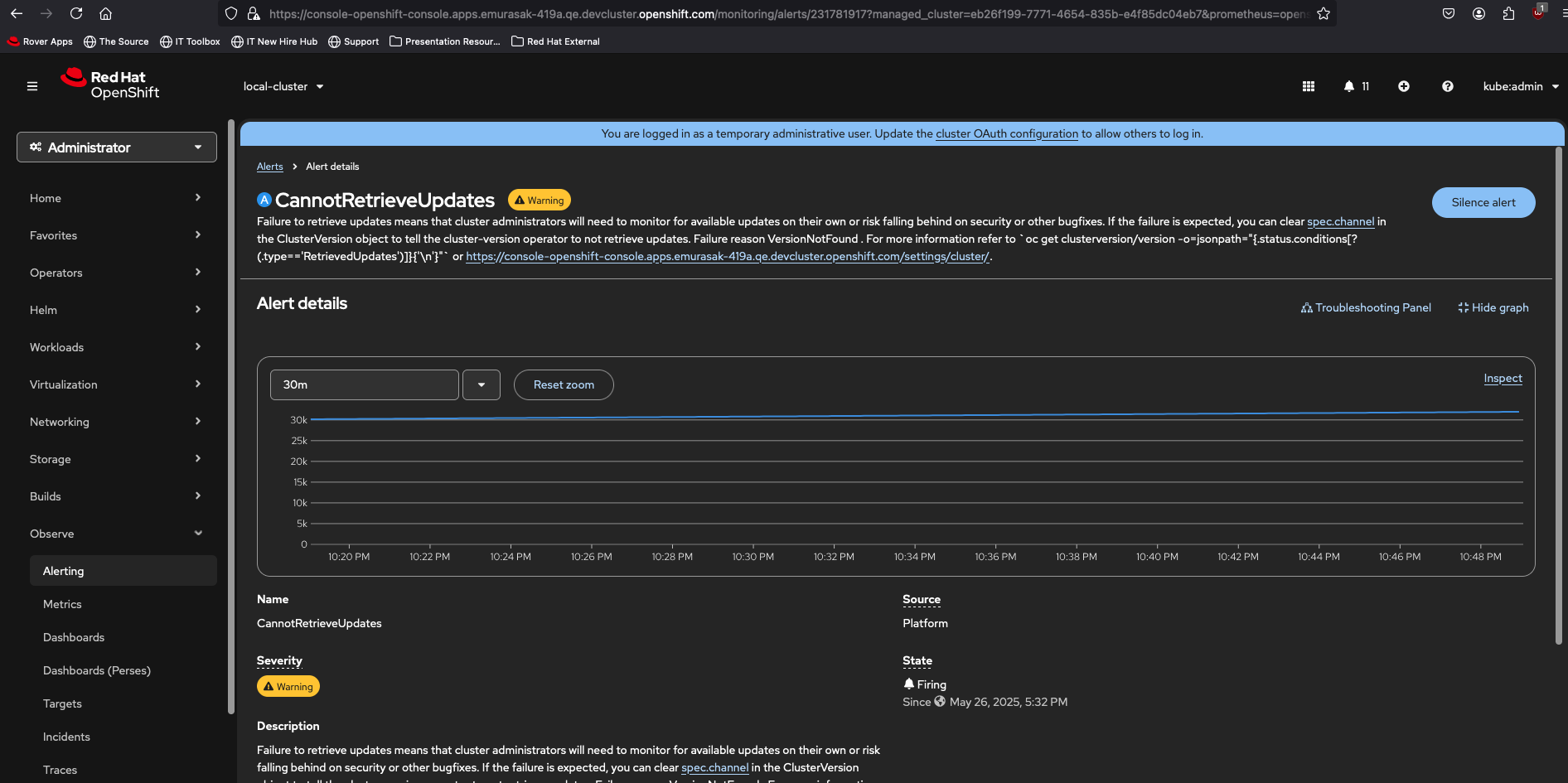Reload the page in browser
This screenshot has width=1568, height=783.
[x=76, y=14]
